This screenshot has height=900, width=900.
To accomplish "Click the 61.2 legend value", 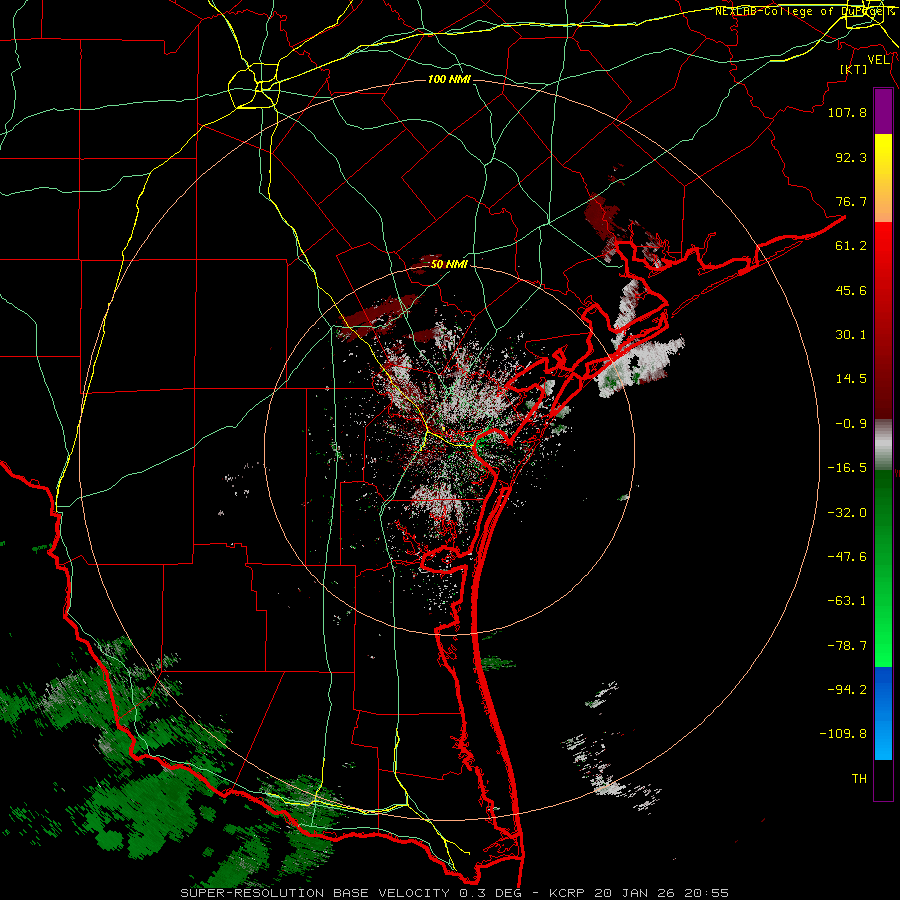I will click(851, 246).
